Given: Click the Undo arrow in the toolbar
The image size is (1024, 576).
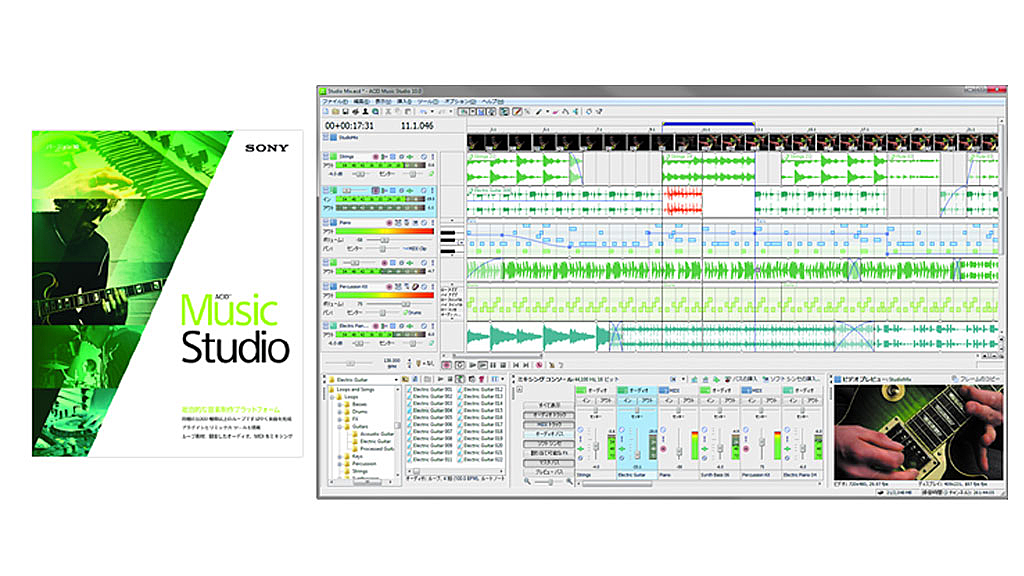Looking at the screenshot, I should [423, 112].
